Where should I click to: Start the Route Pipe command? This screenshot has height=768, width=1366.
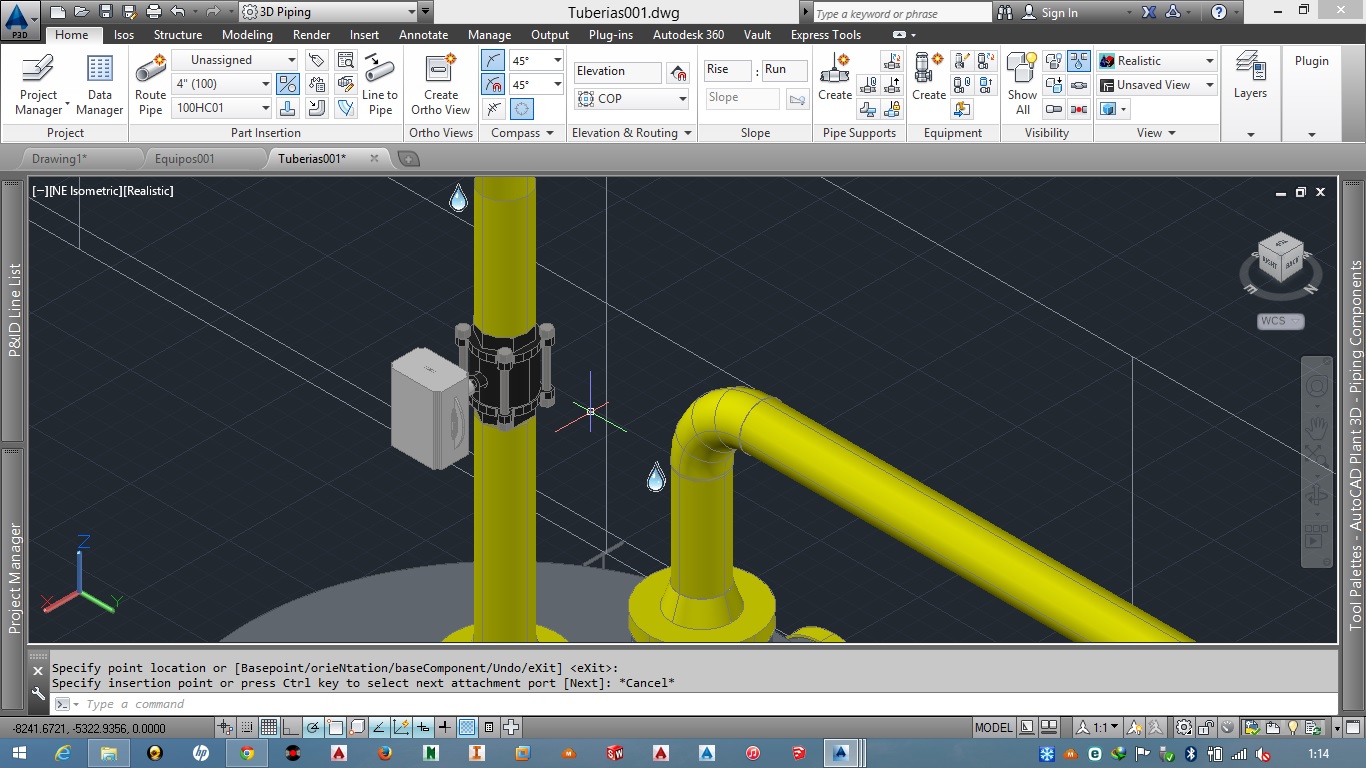pos(151,85)
